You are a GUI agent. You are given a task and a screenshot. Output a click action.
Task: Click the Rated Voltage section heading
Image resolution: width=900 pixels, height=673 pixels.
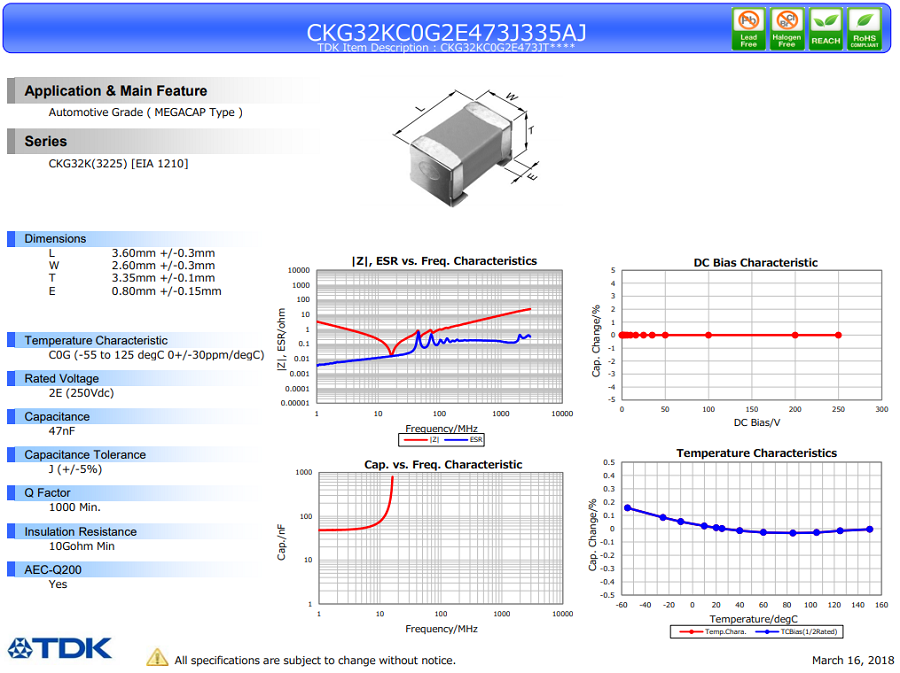click(61, 379)
